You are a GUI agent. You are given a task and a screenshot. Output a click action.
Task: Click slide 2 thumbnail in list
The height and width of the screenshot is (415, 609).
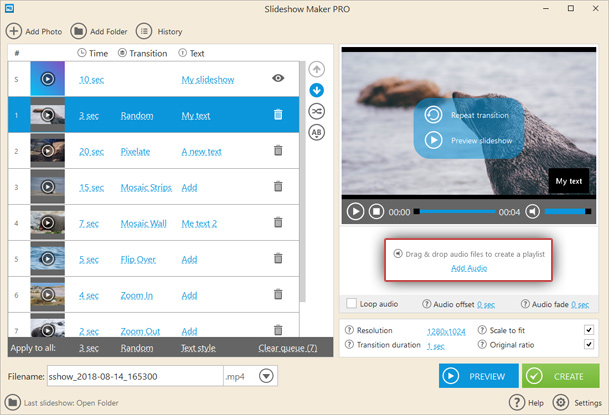pos(48,150)
